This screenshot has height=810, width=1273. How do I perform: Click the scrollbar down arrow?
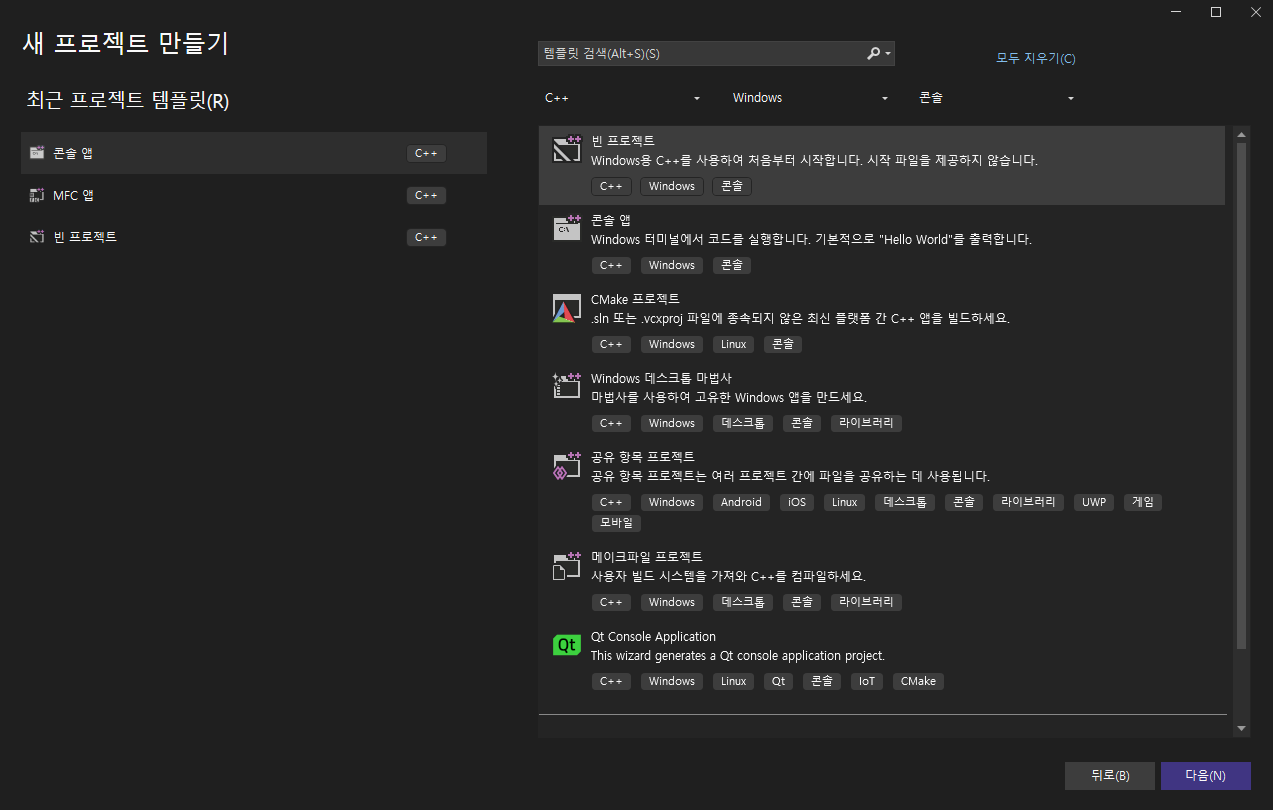pyautogui.click(x=1241, y=729)
